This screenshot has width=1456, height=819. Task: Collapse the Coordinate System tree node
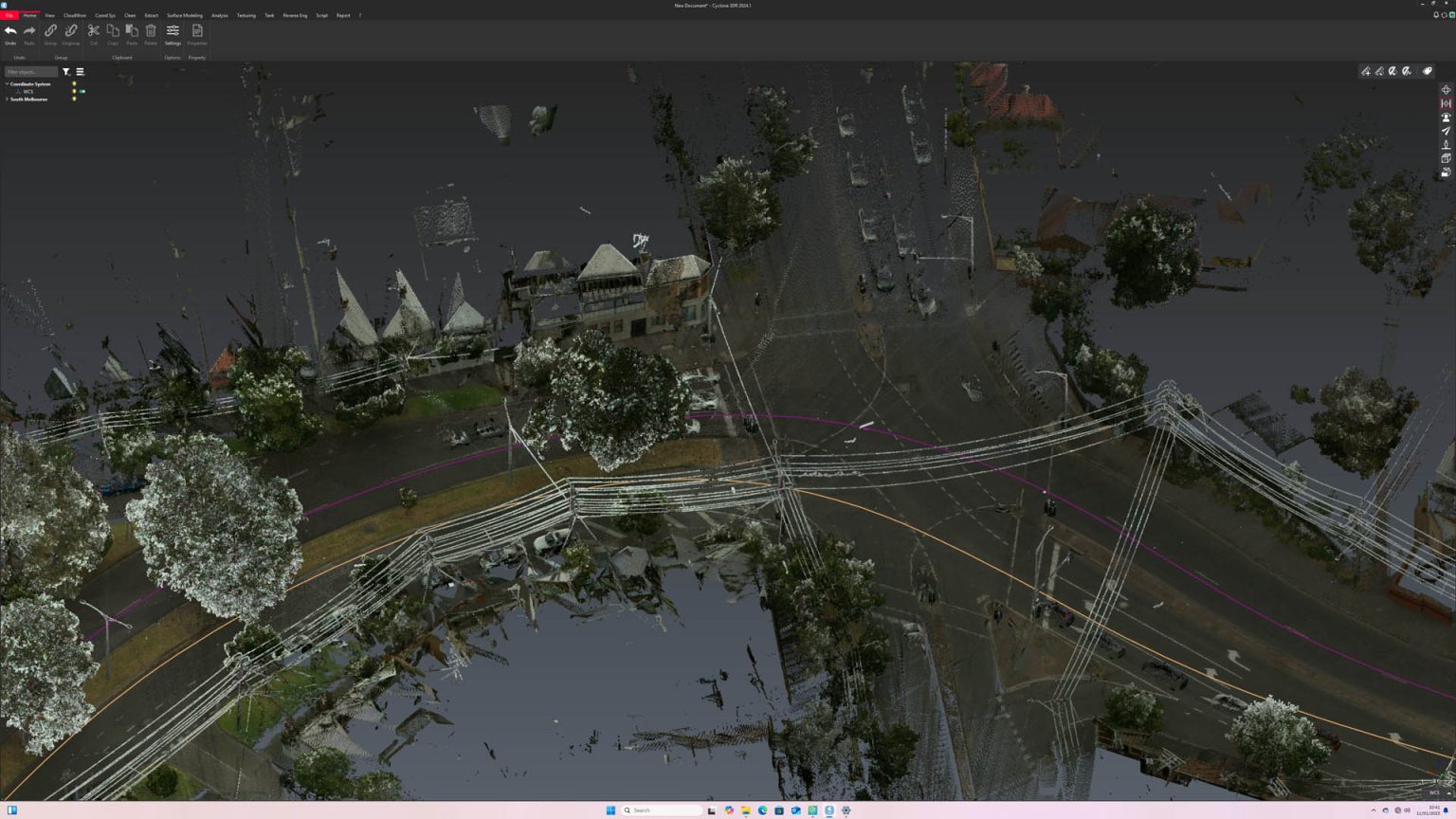[x=7, y=83]
